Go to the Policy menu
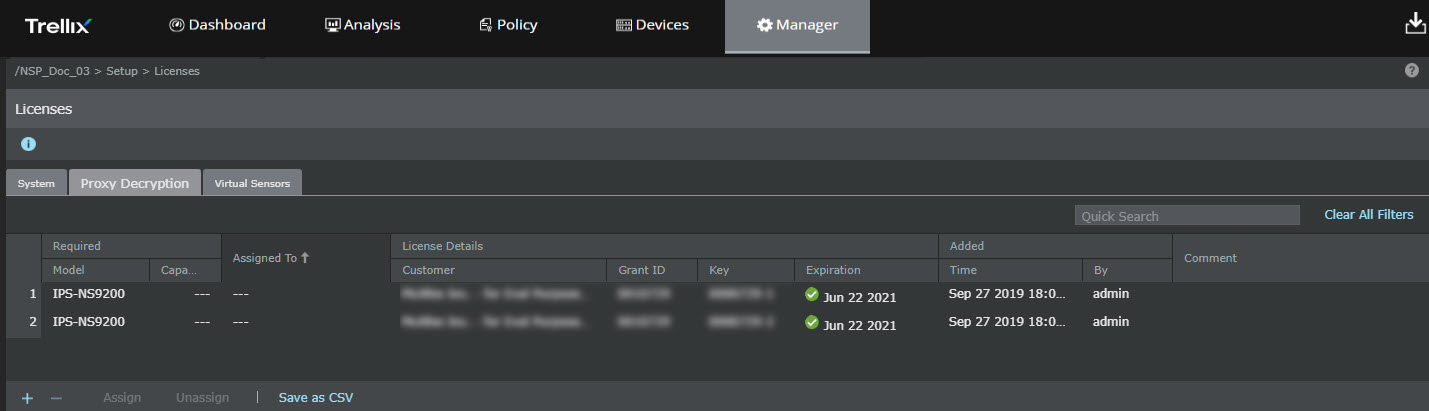The width and height of the screenshot is (1429, 411). coord(508,25)
